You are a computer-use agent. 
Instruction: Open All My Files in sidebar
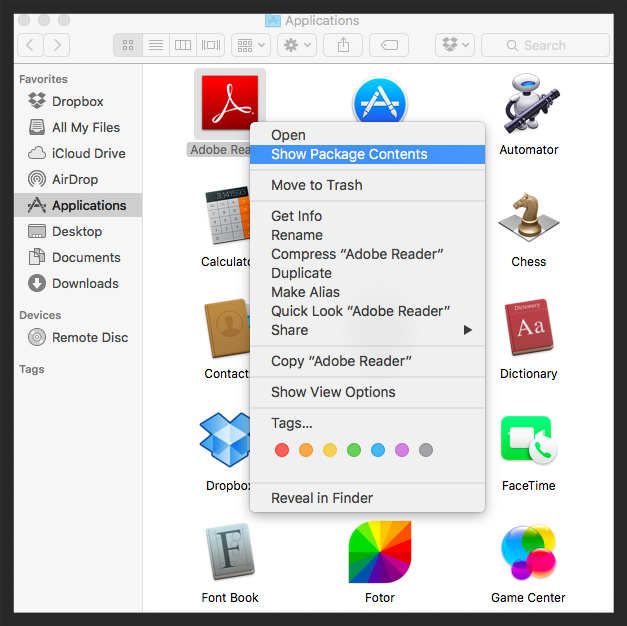click(x=78, y=127)
